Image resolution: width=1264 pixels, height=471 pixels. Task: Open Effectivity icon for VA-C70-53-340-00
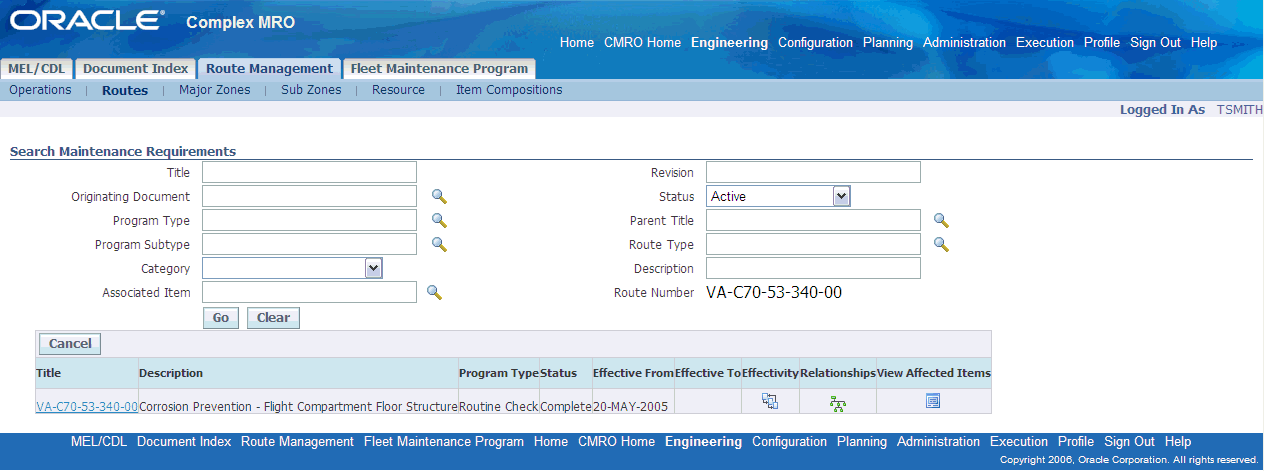tap(769, 401)
